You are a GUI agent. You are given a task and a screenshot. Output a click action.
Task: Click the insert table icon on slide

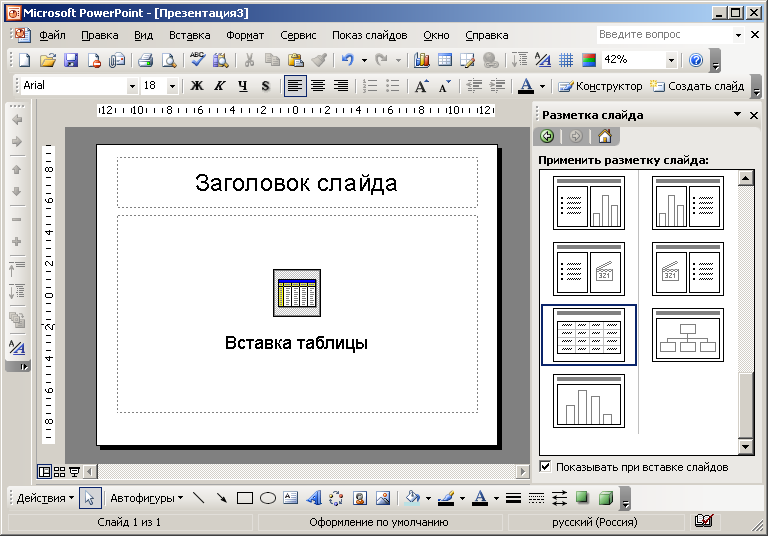coord(297,293)
